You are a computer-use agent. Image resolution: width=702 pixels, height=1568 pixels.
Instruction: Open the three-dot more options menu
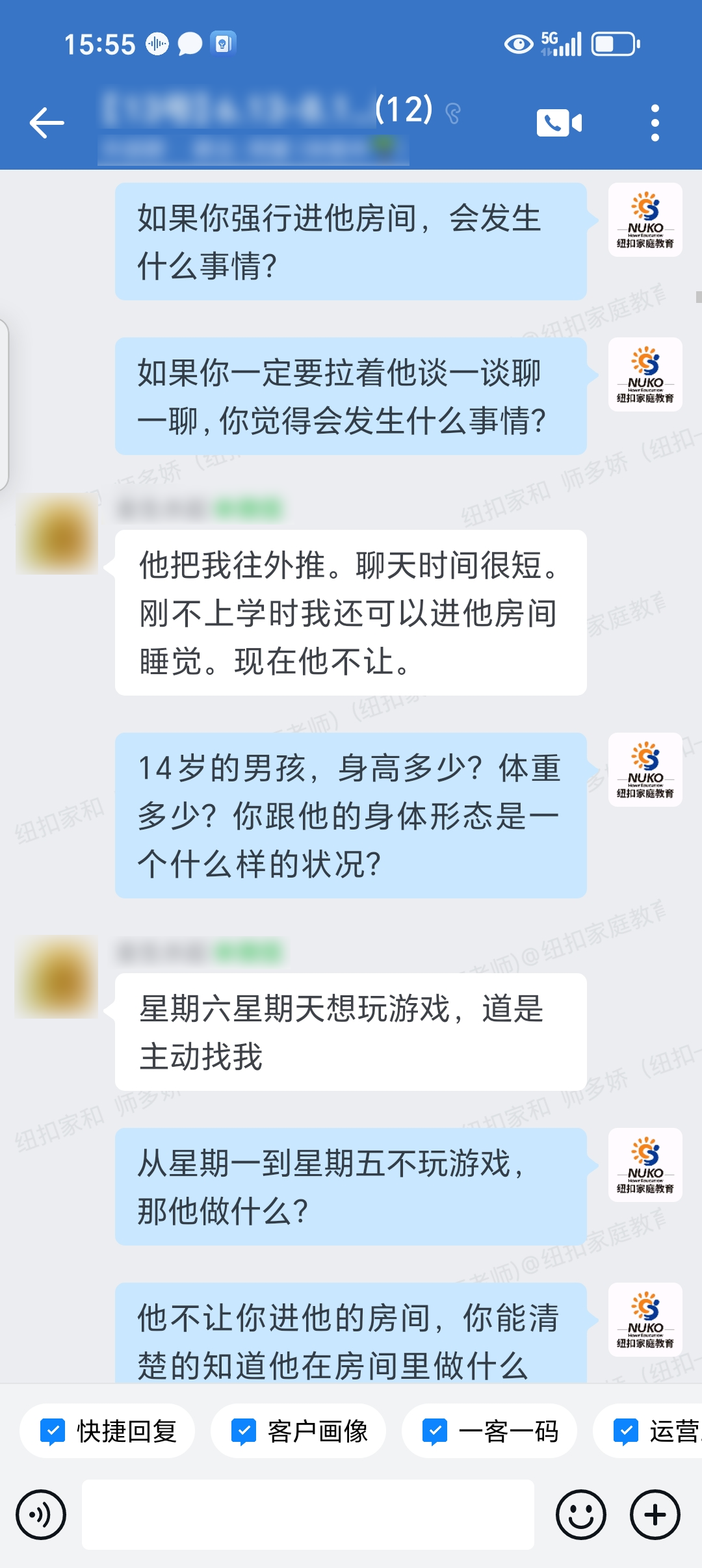pos(655,122)
